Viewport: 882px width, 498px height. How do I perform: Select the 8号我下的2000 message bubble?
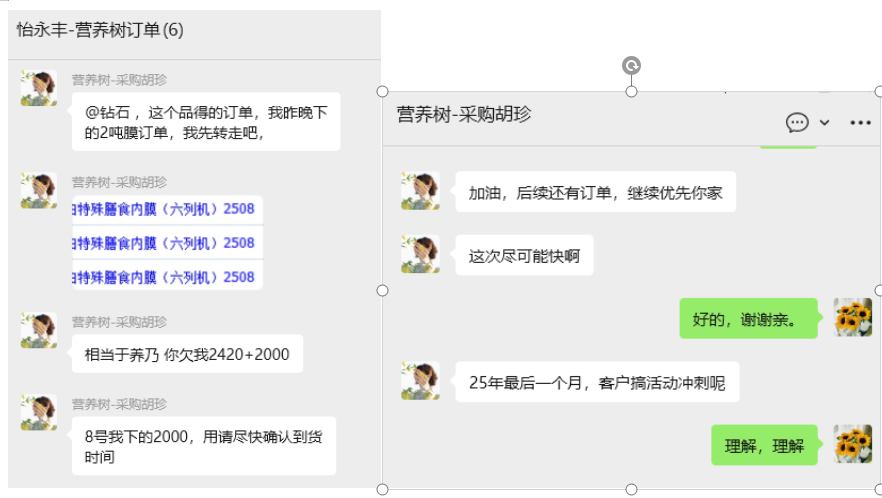pyautogui.click(x=203, y=446)
